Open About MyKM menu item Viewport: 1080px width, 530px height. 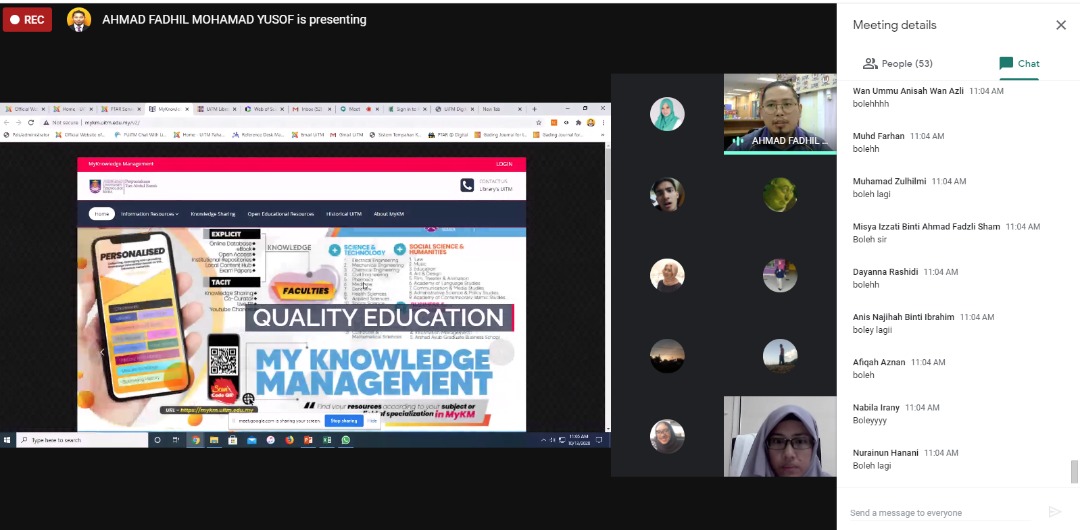(x=388, y=214)
